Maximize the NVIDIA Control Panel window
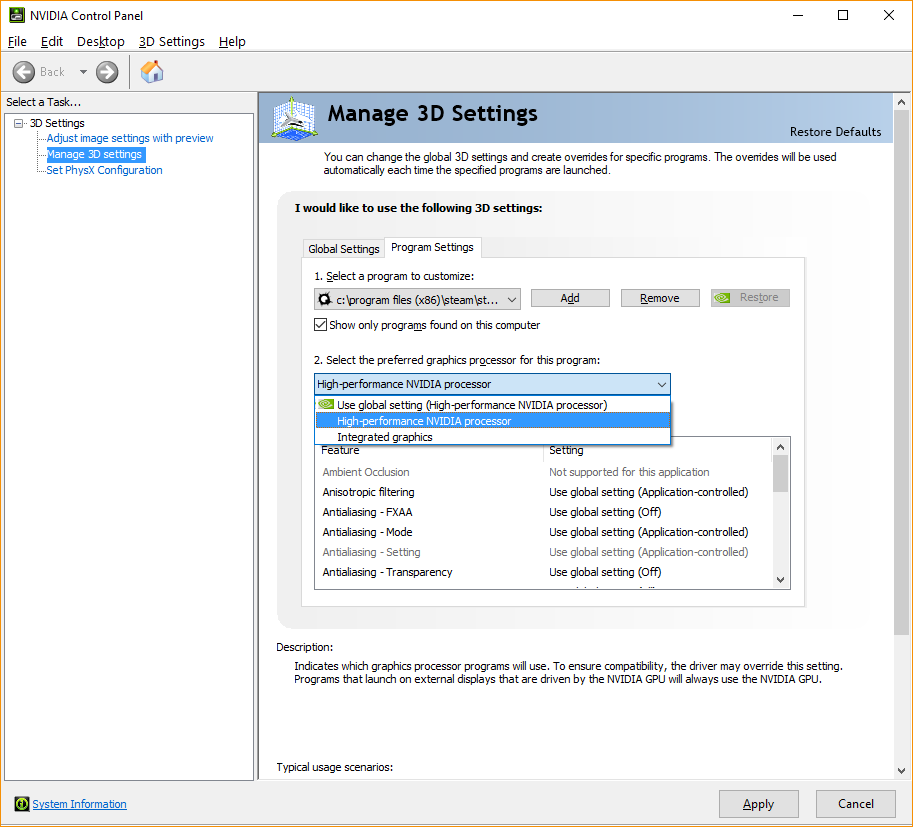This screenshot has width=913, height=827. [x=843, y=15]
